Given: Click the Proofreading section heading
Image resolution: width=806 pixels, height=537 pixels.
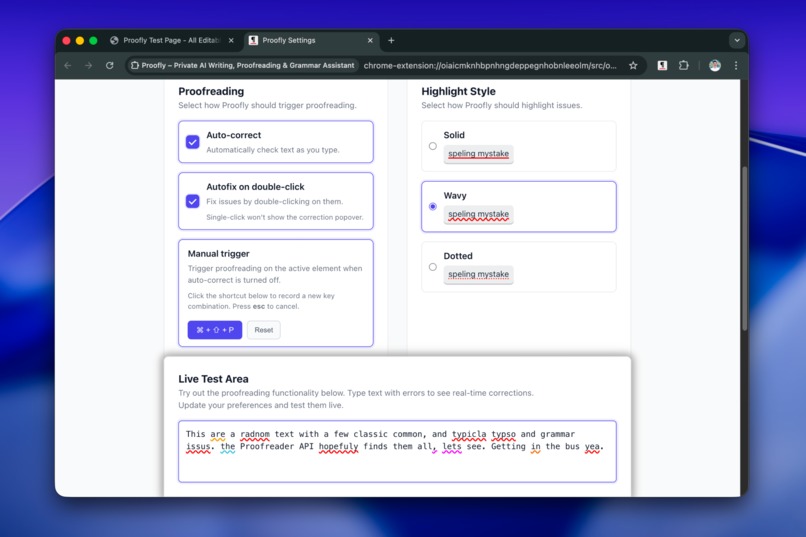Looking at the screenshot, I should point(211,91).
